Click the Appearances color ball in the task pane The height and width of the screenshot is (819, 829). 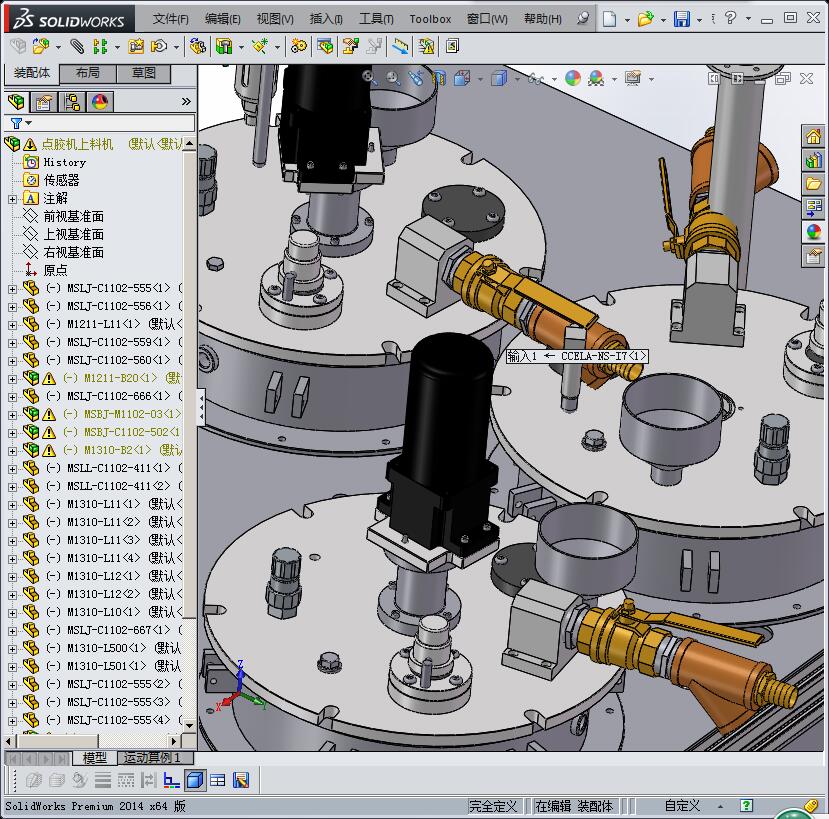tap(813, 232)
